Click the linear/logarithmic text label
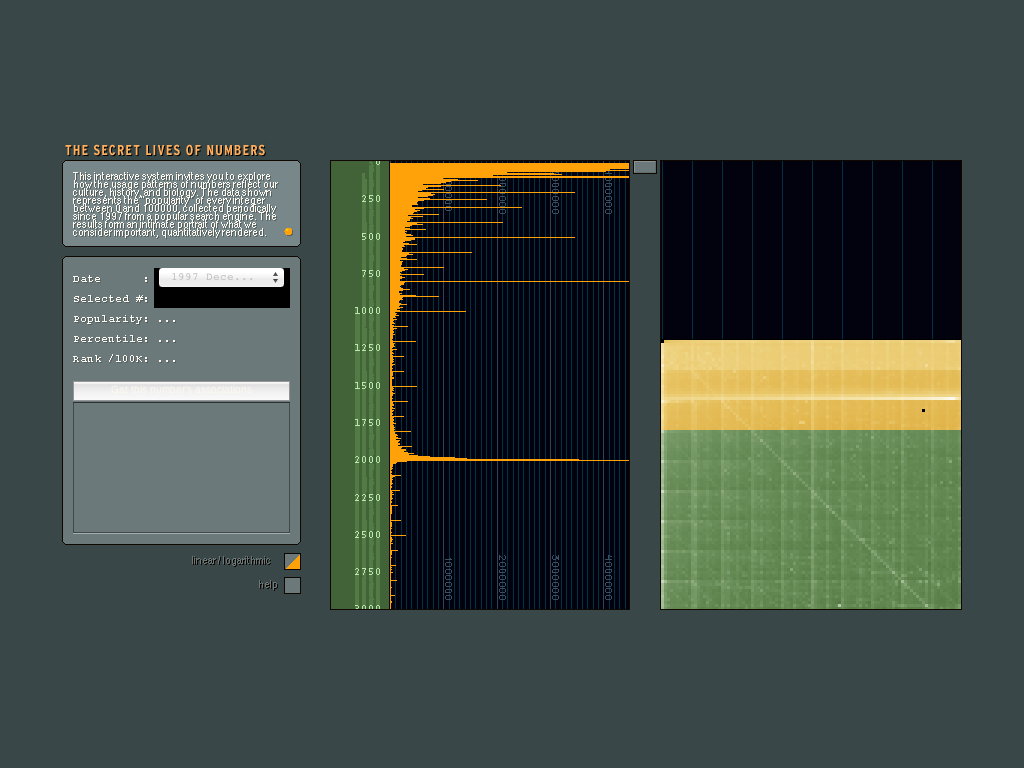 (x=231, y=561)
